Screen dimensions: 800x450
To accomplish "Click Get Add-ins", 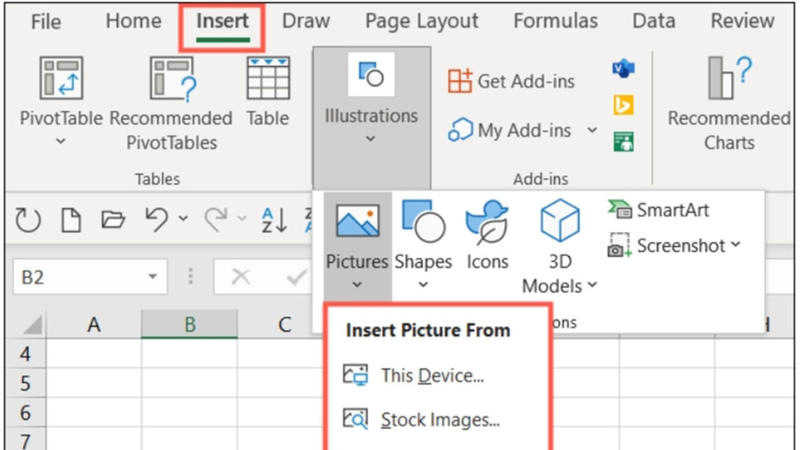I will 511,81.
